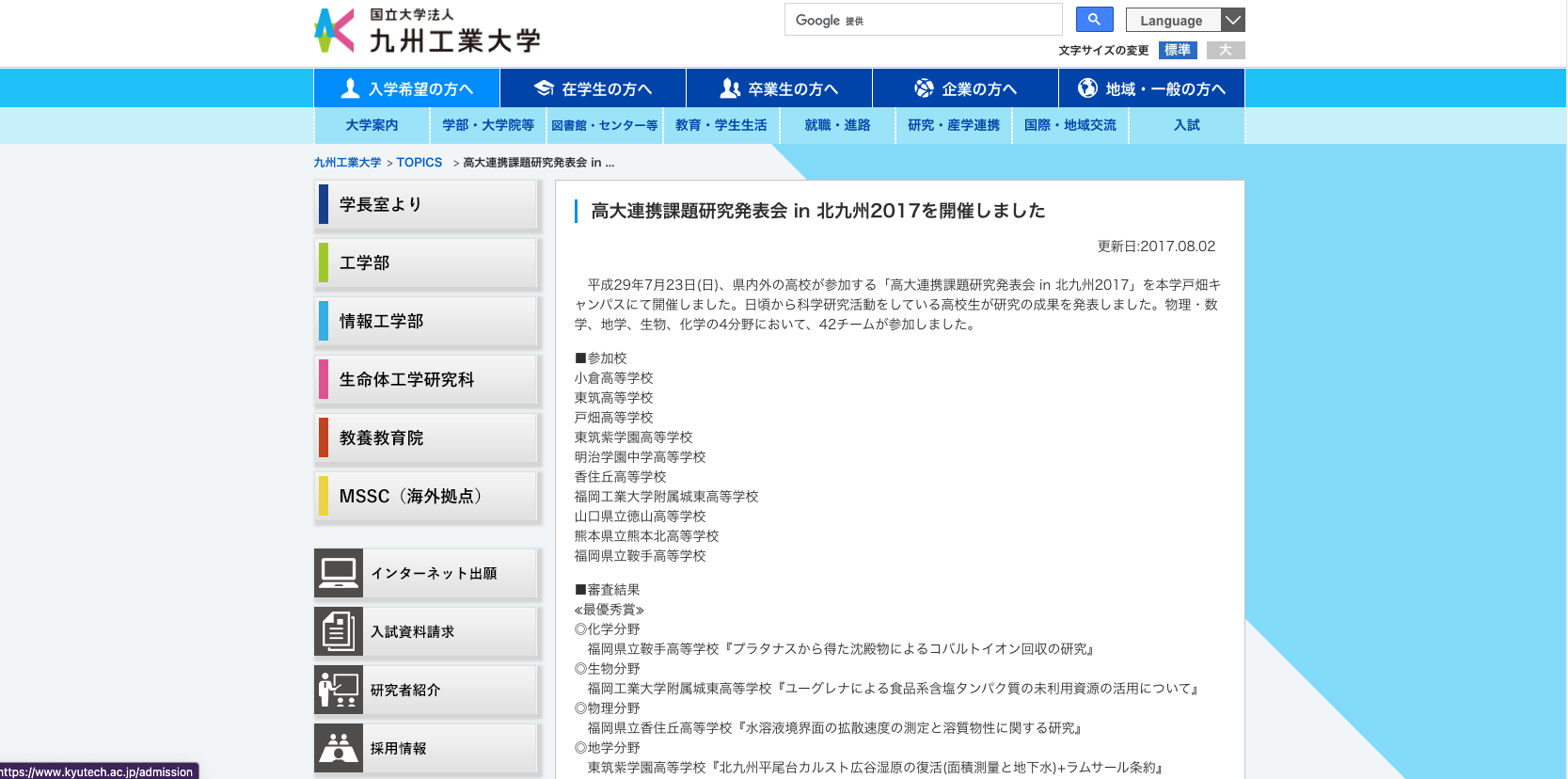Open the 情報工学部 sidebar link
This screenshot has height=779, width=1568.
point(428,322)
